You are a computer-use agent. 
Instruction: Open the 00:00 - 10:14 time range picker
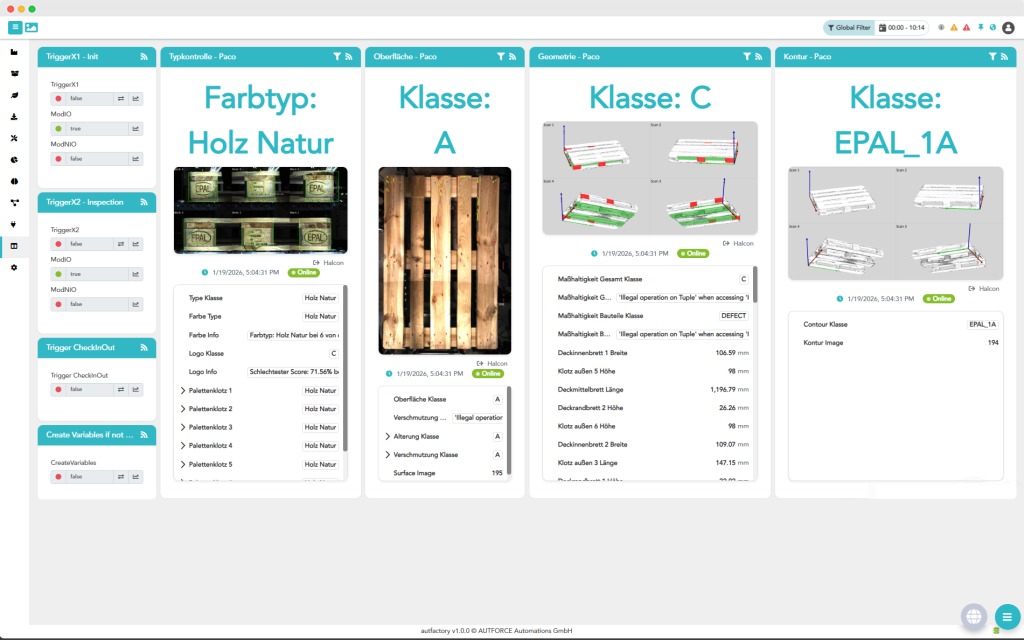point(903,28)
